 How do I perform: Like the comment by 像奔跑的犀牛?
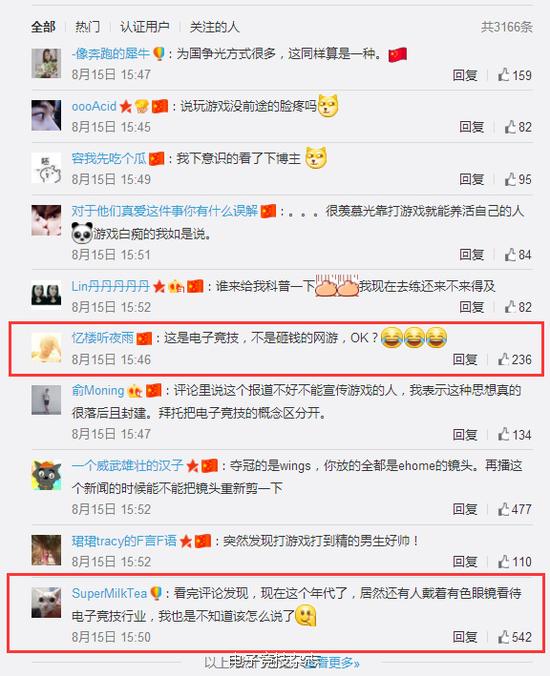pyautogui.click(x=514, y=75)
